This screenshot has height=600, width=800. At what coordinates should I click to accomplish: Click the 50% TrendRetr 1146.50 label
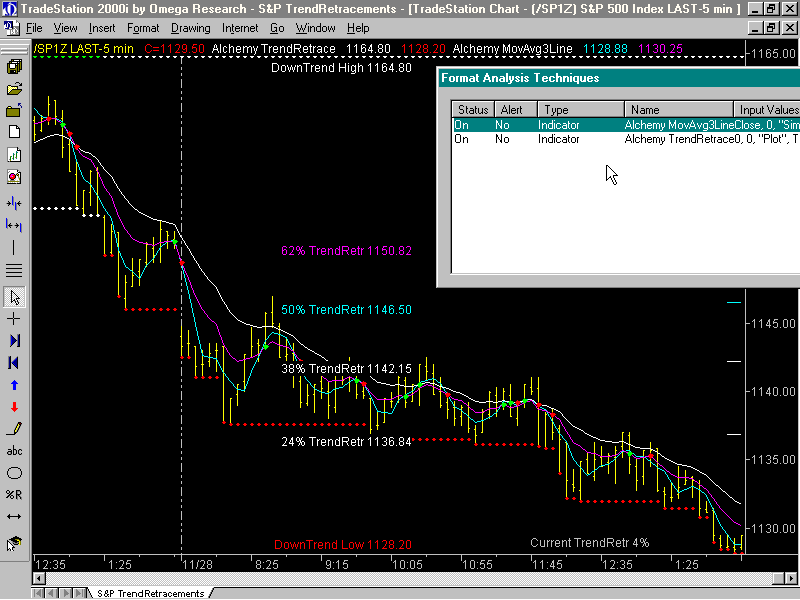pyautogui.click(x=346, y=310)
